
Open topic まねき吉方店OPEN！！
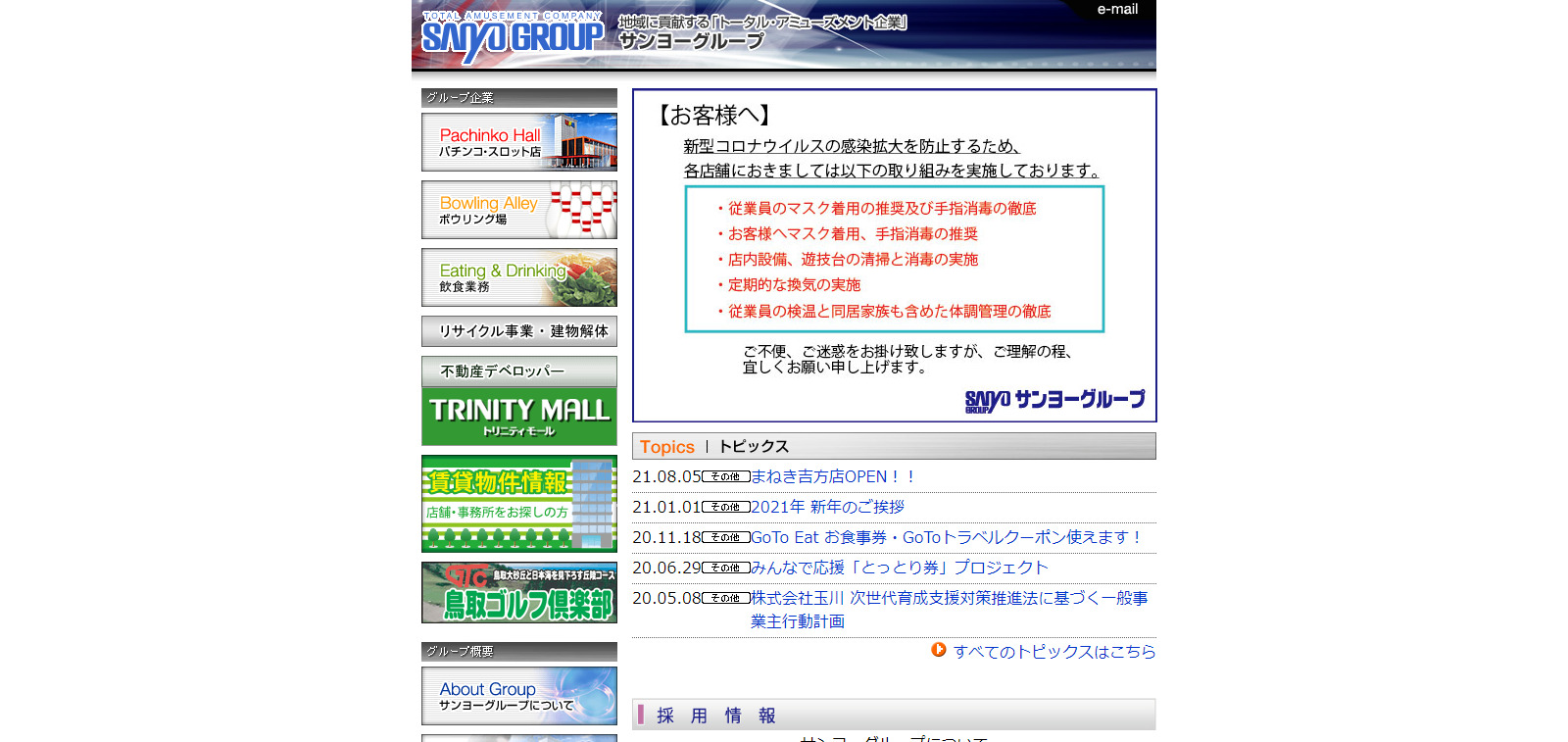[x=834, y=476]
